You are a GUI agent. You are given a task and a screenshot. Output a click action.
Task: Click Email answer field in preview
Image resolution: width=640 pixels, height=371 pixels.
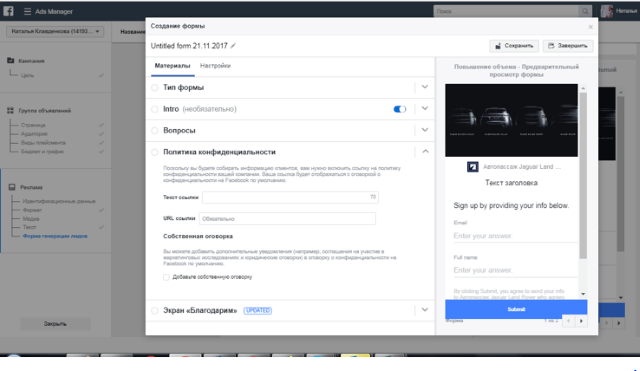[x=515, y=236]
